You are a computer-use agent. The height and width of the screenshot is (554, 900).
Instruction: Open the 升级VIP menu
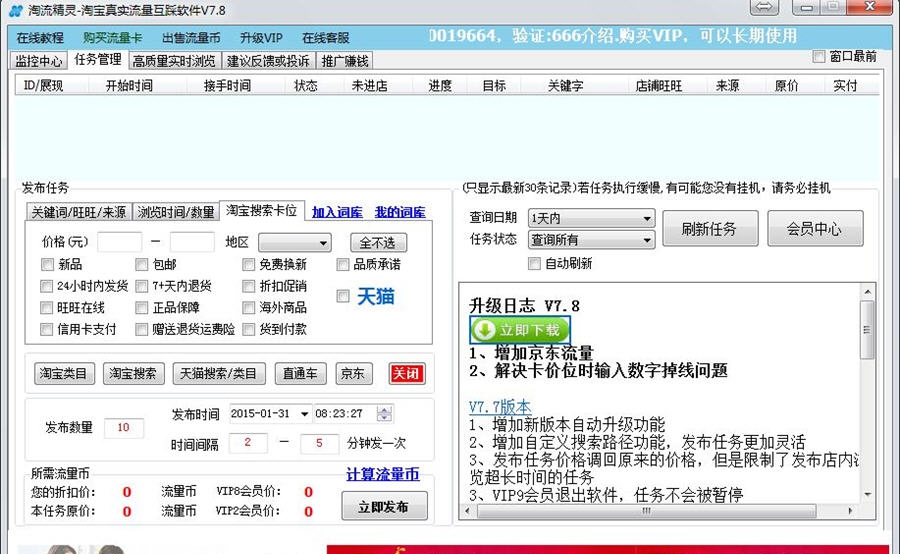point(261,38)
